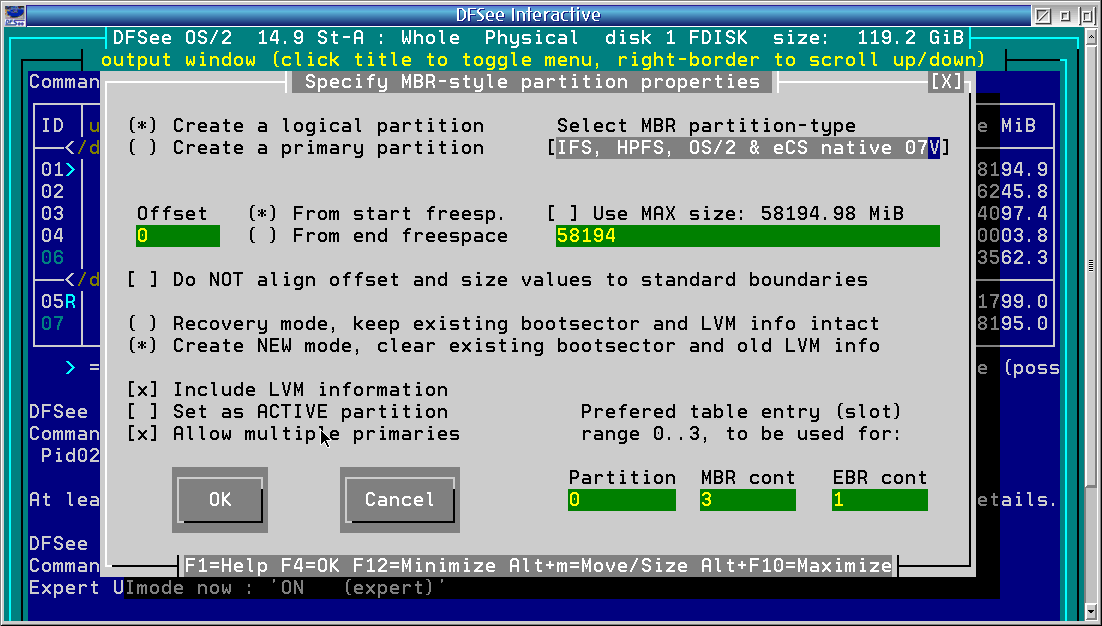Click the Offset input field
The image size is (1102, 626).
click(x=178, y=236)
